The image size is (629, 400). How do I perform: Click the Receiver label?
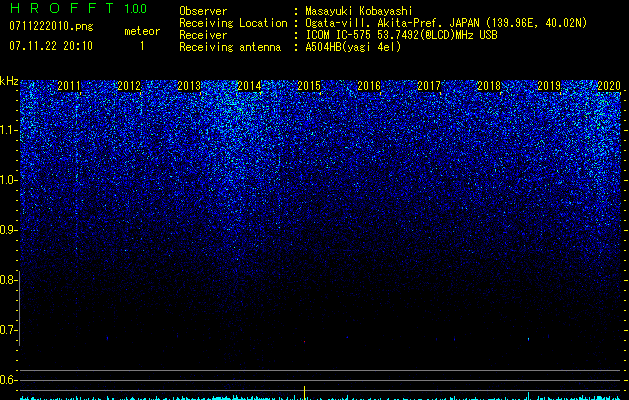[203, 35]
